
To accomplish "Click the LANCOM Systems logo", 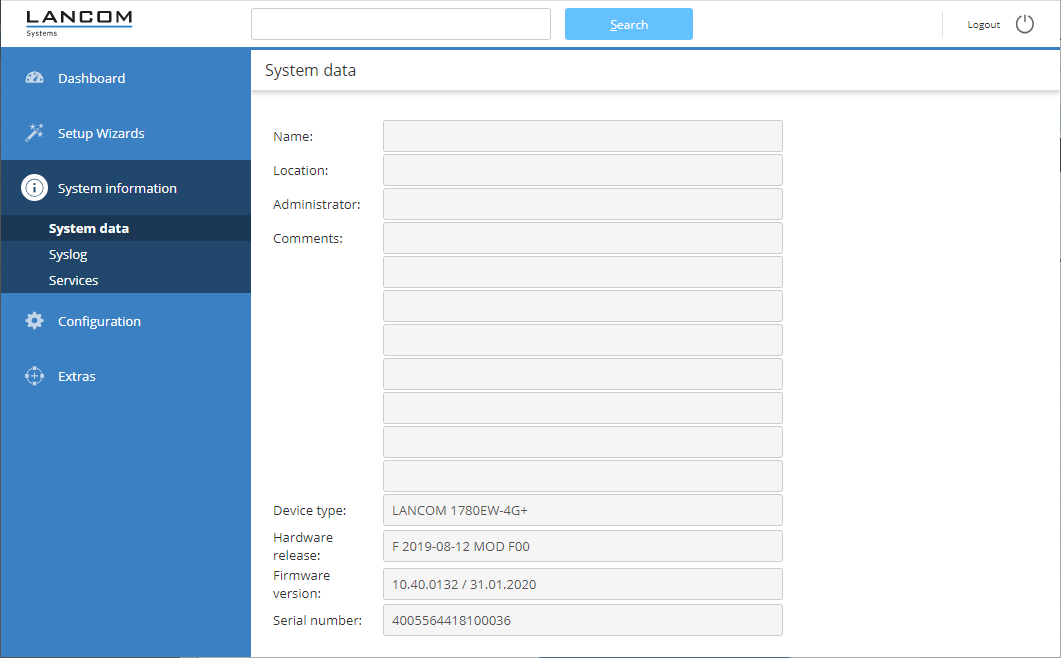I will click(x=79, y=24).
